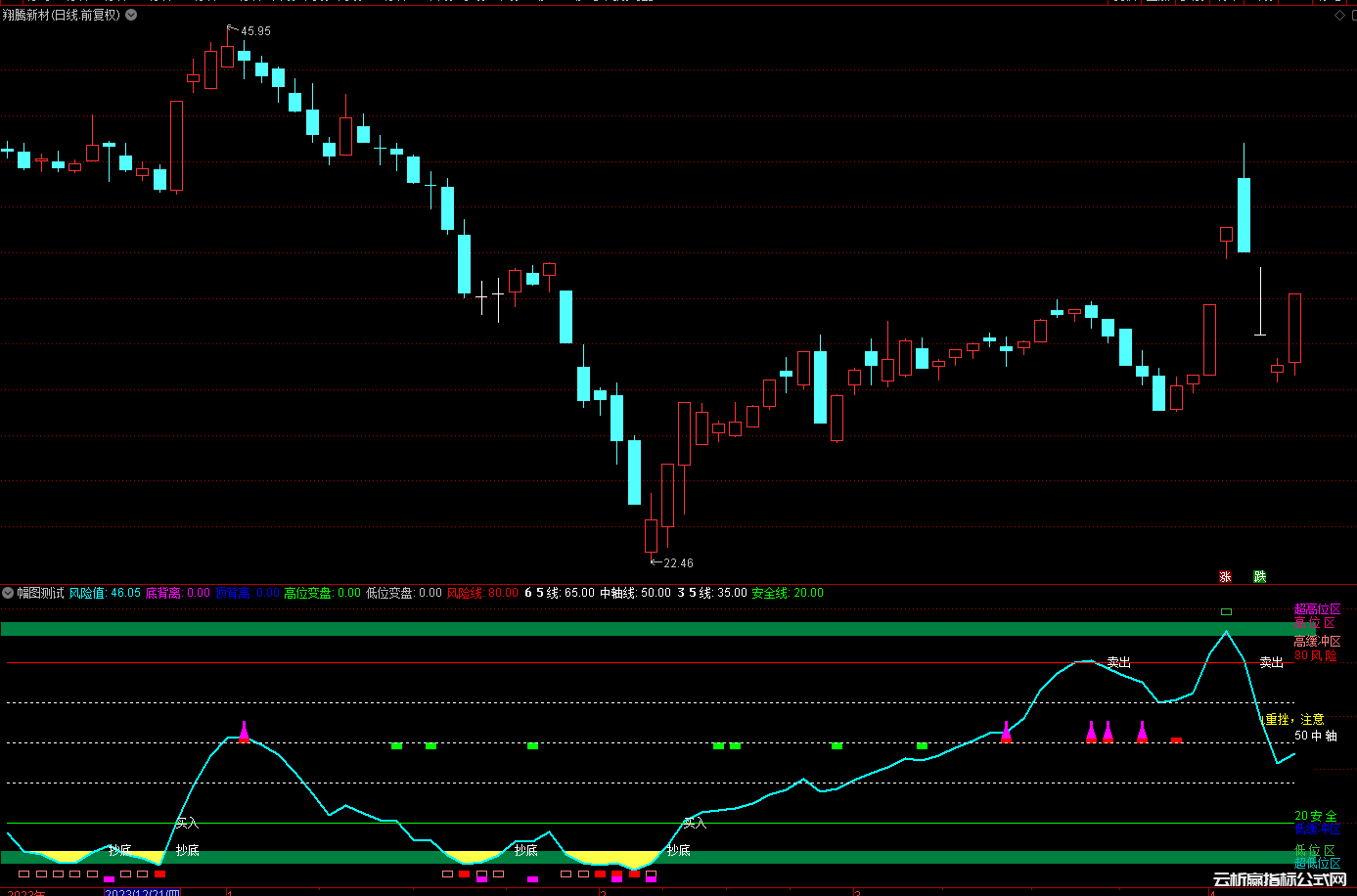Click the 安全线: 20.00 readout

coord(788,593)
